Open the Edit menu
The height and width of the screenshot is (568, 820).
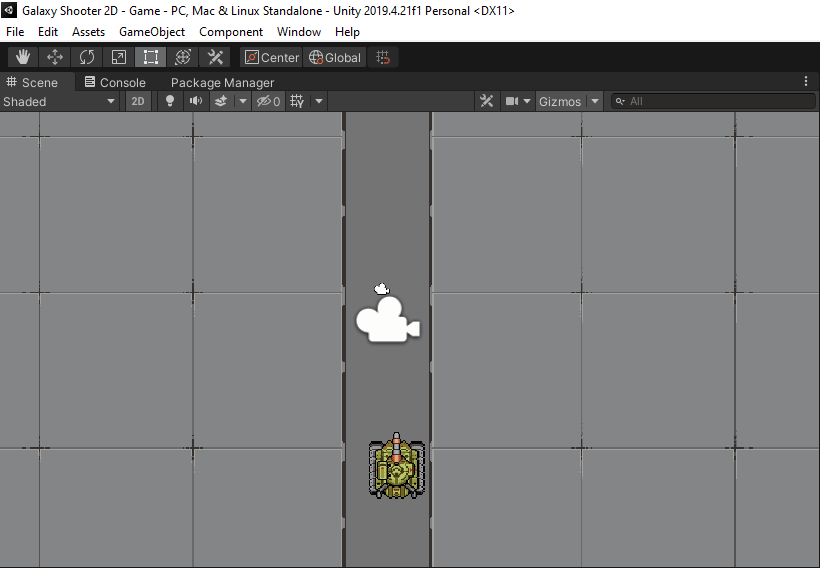click(48, 32)
